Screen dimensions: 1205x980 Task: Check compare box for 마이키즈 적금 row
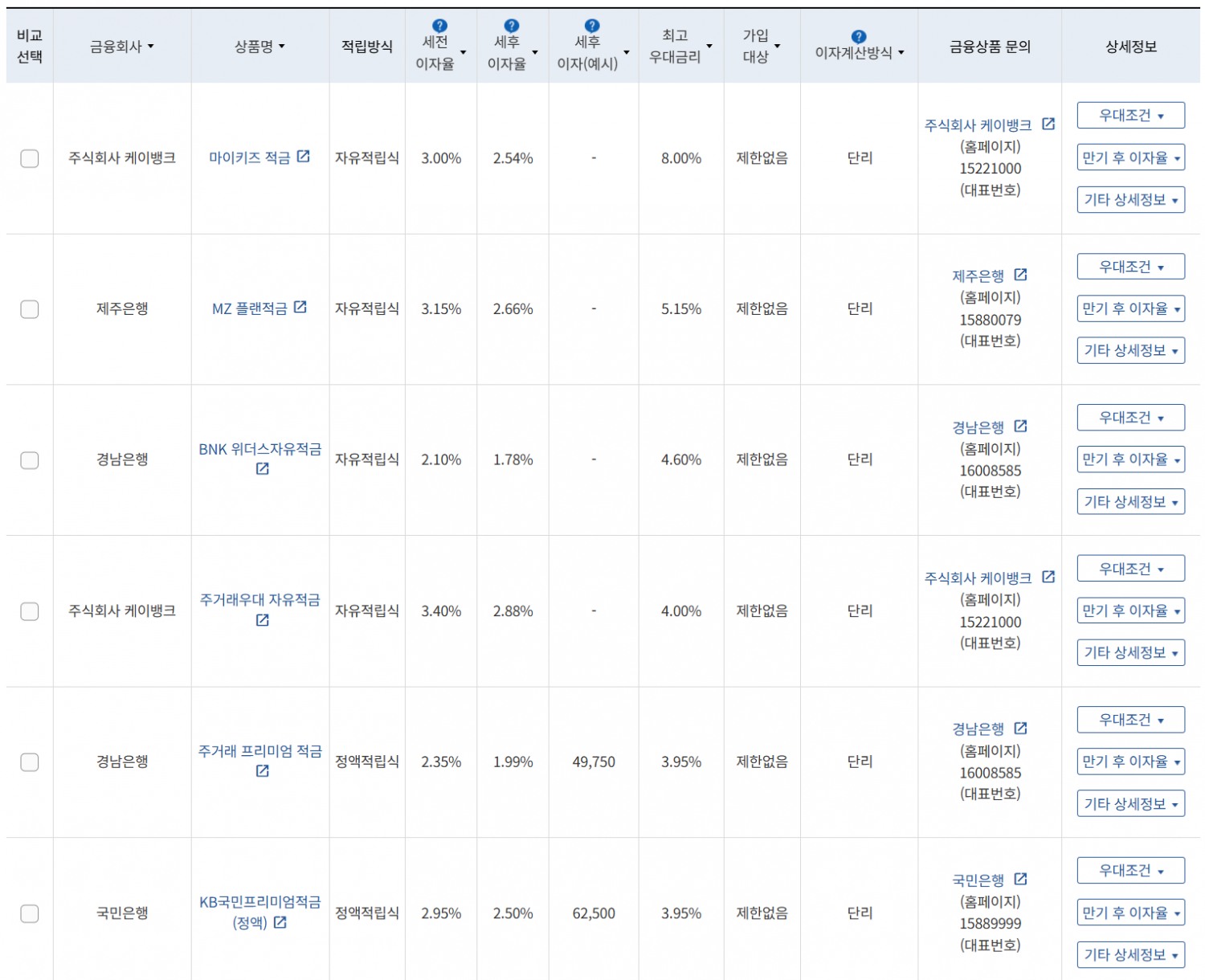[30, 158]
